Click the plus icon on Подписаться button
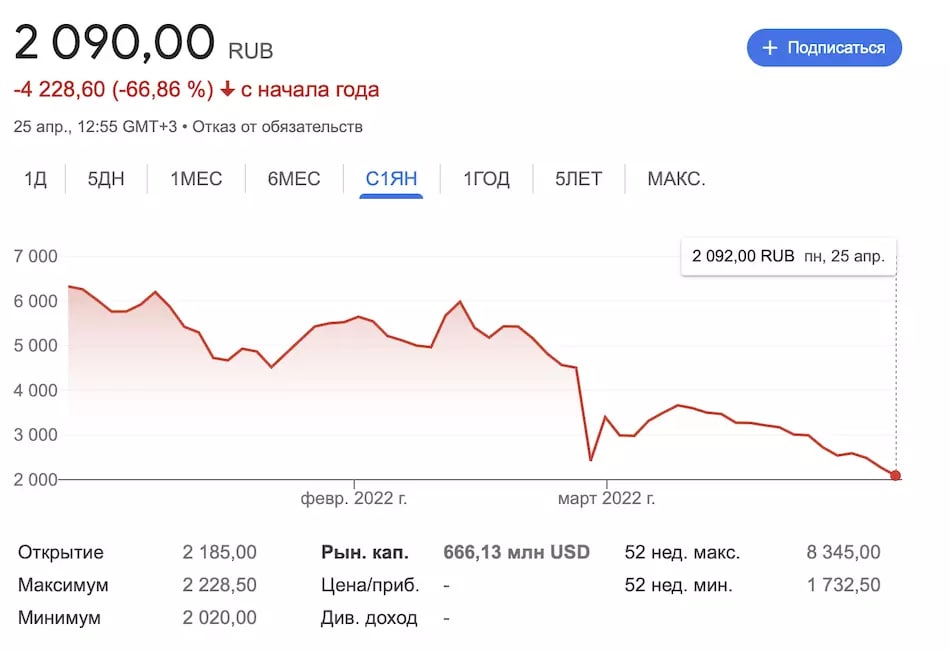Screen dimensions: 950x650 tap(769, 47)
